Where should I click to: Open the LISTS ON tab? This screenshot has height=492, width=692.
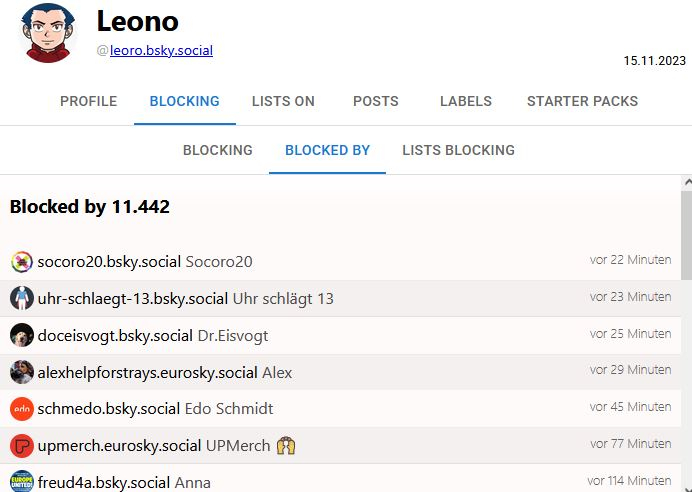[283, 101]
